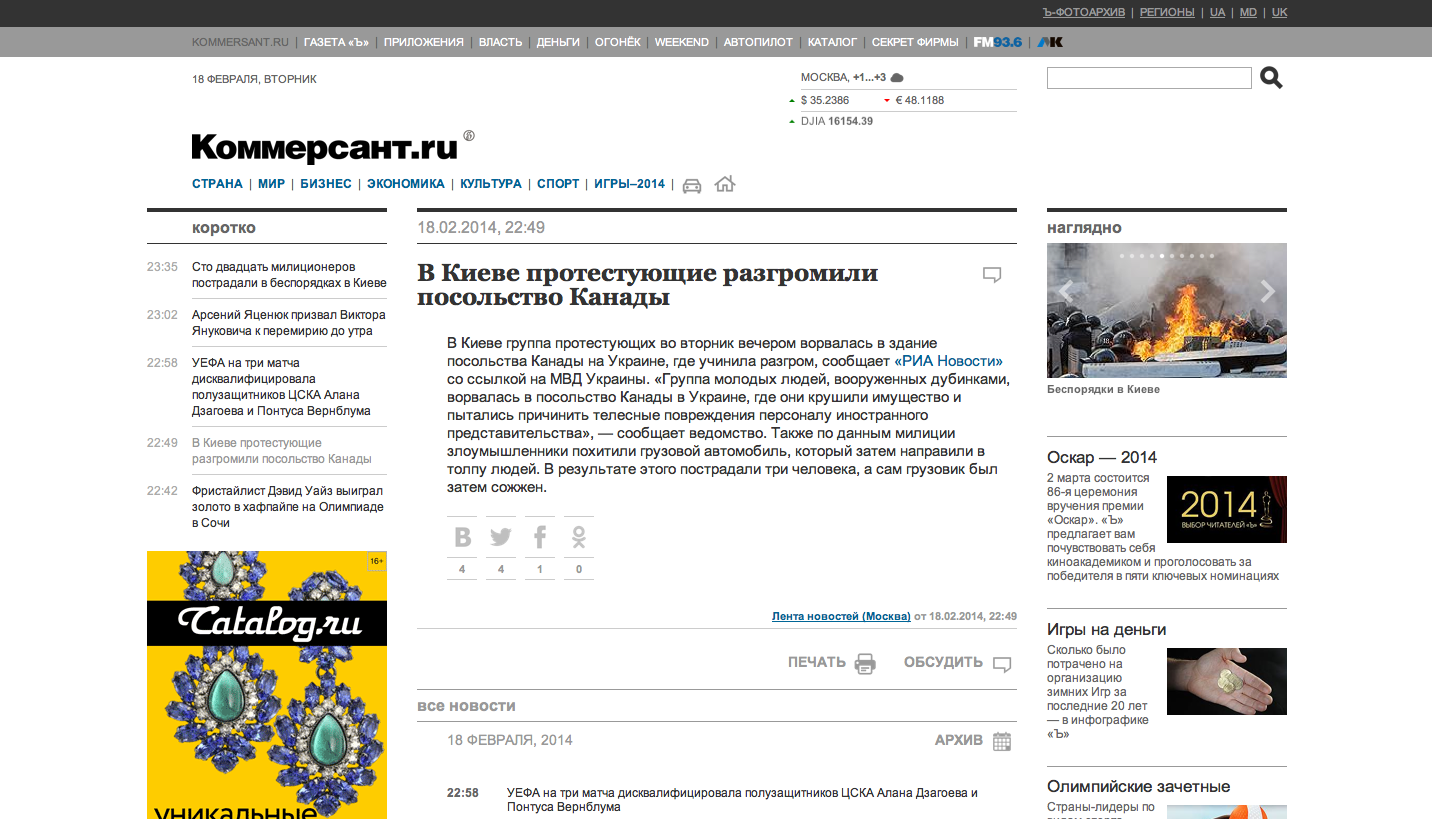1432x819 pixels.
Task: Click the euro rate € 48.1188
Action: pyautogui.click(x=920, y=100)
